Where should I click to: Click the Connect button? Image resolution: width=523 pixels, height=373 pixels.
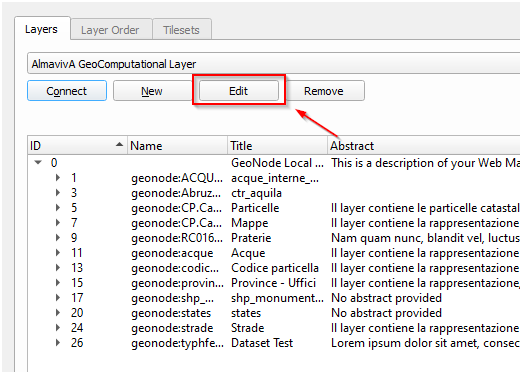click(67, 91)
